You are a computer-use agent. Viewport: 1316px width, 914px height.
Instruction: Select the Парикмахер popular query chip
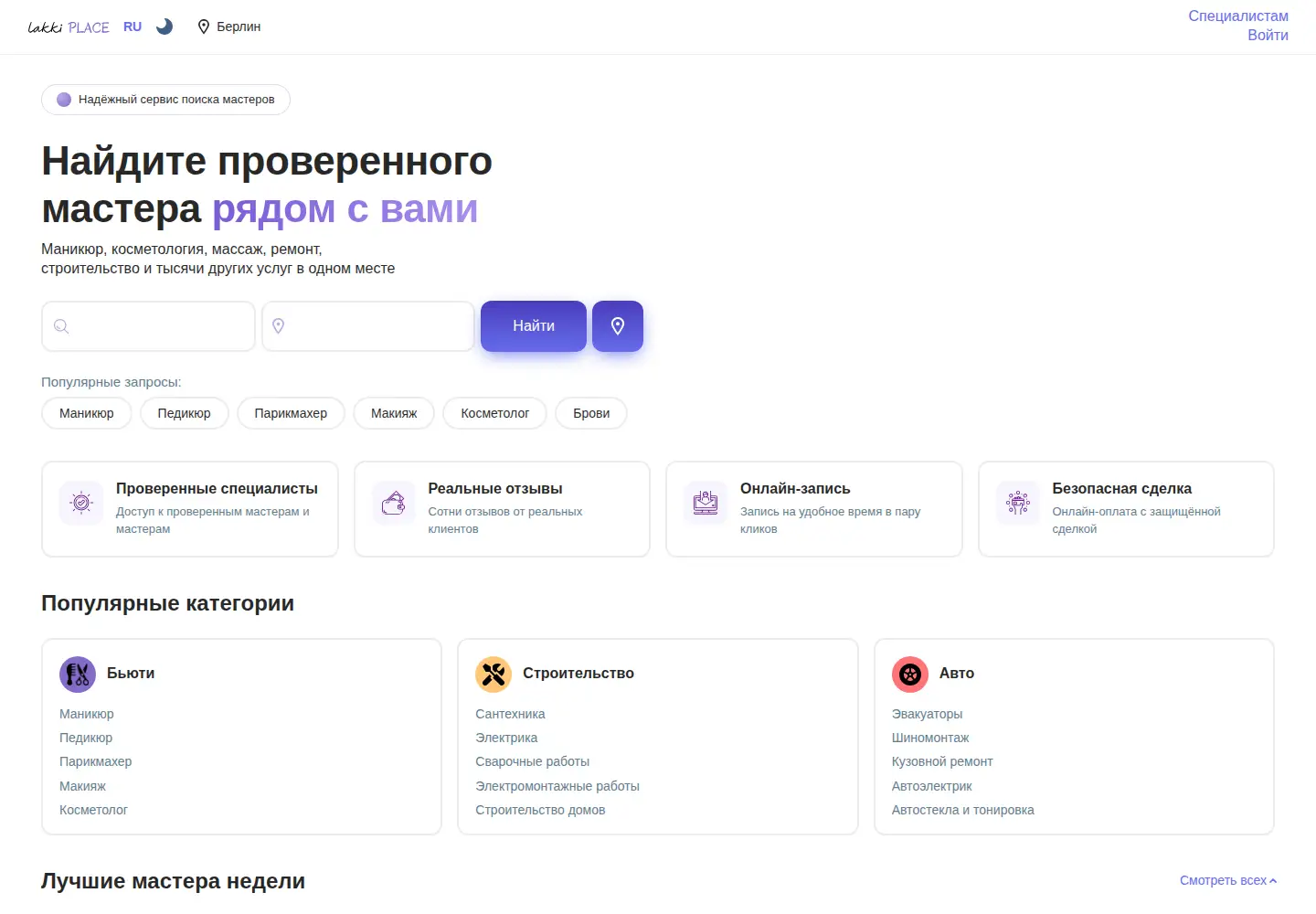pos(291,413)
